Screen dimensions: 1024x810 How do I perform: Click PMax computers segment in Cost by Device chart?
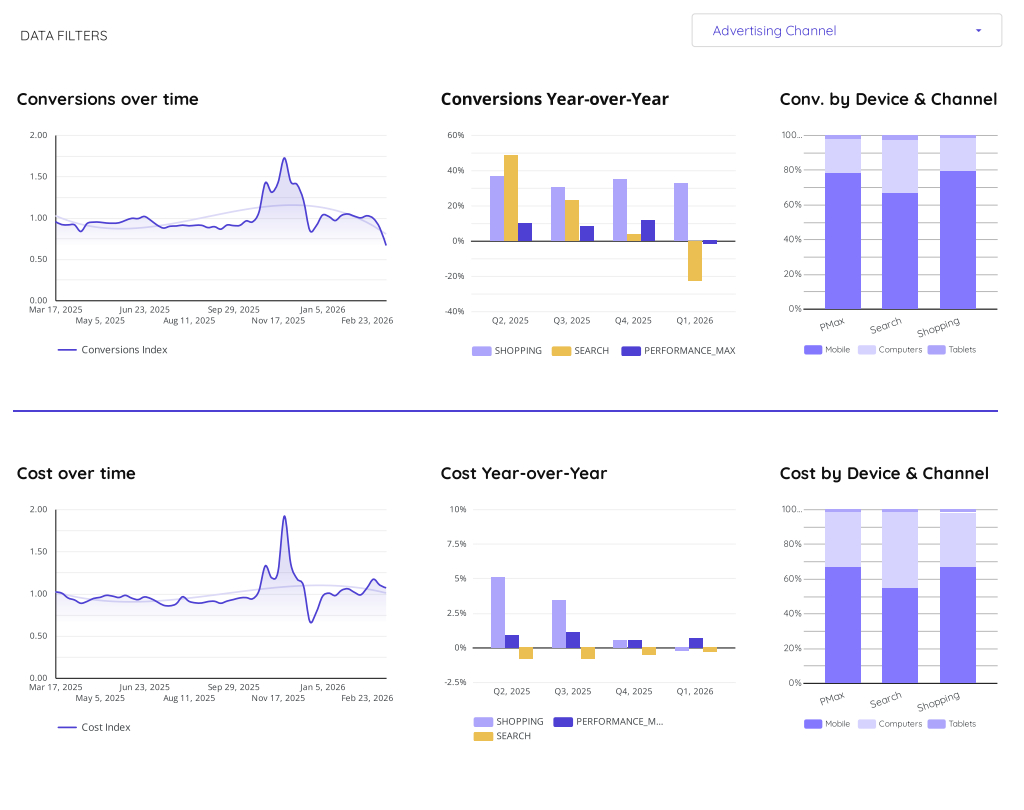point(842,540)
